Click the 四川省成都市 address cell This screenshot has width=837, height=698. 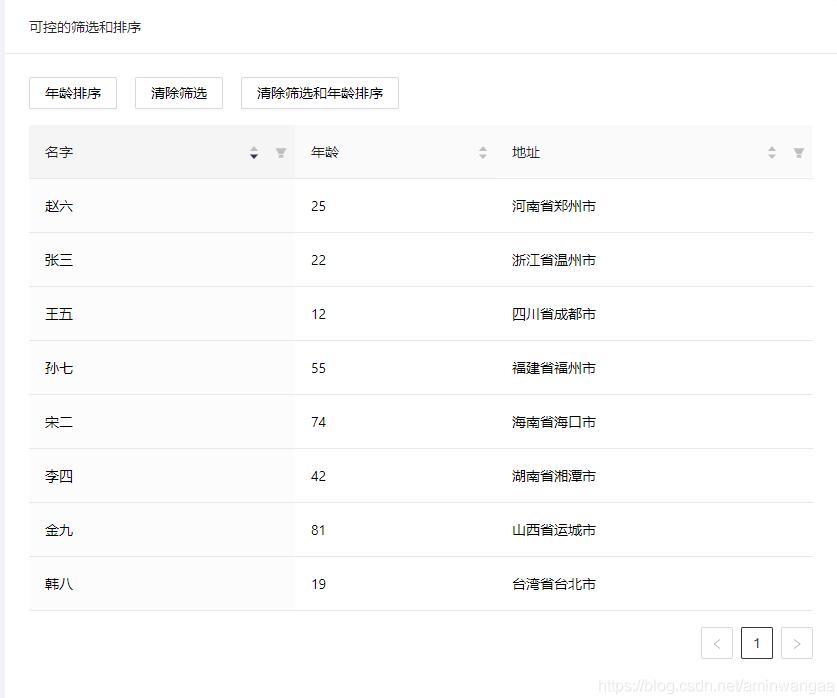coord(554,315)
